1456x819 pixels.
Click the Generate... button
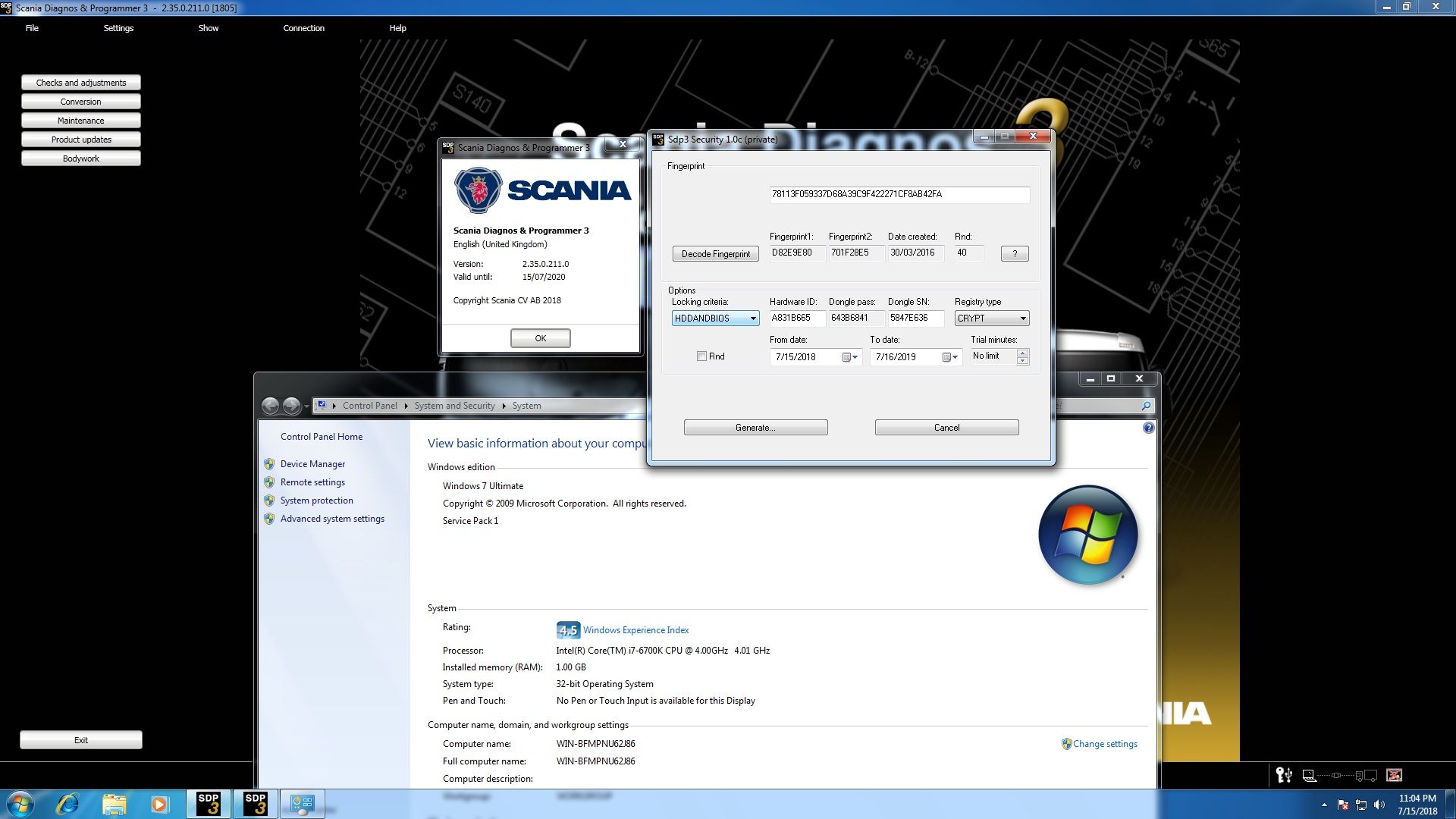(x=755, y=428)
